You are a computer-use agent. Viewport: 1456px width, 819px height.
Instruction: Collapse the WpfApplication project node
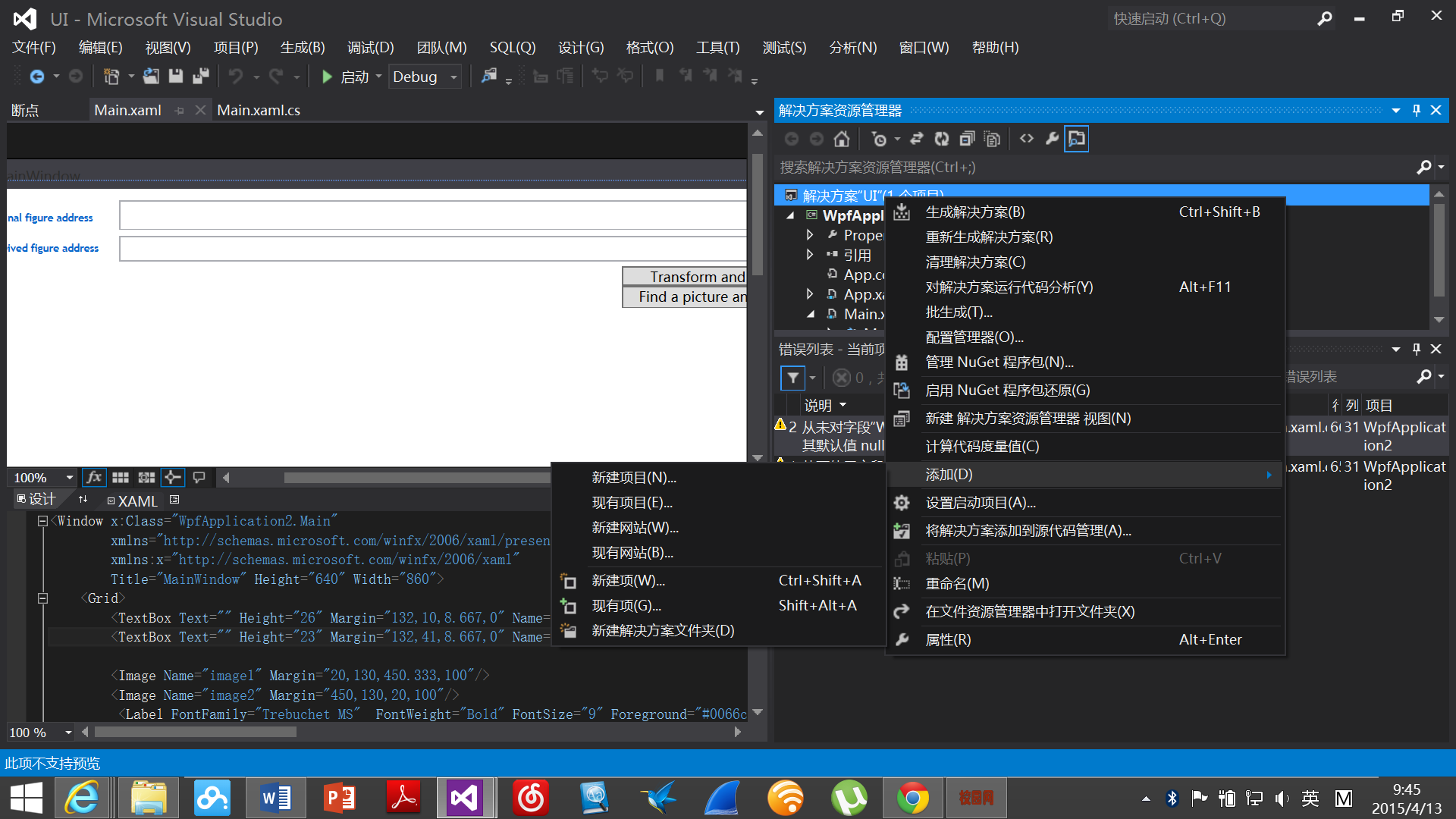790,215
